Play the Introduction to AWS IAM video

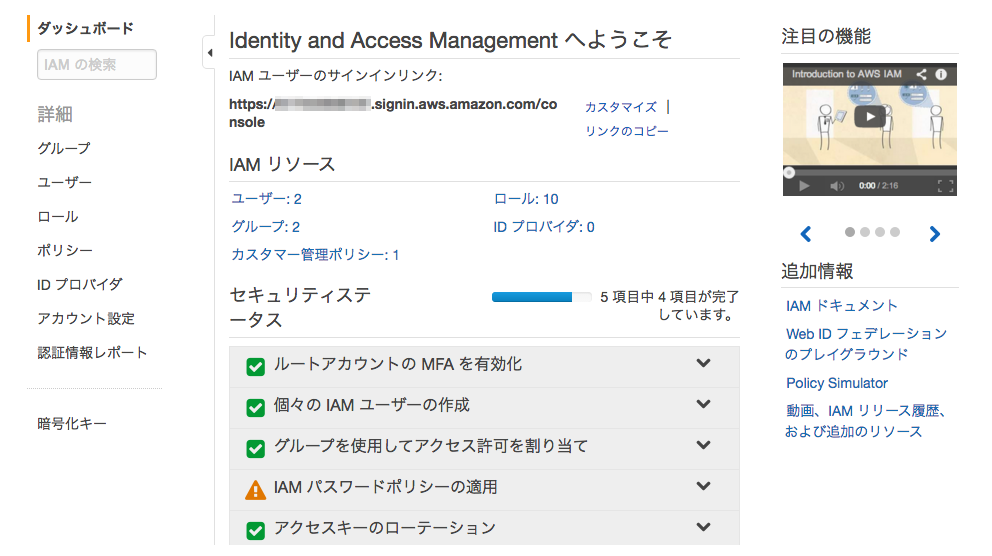point(870,116)
